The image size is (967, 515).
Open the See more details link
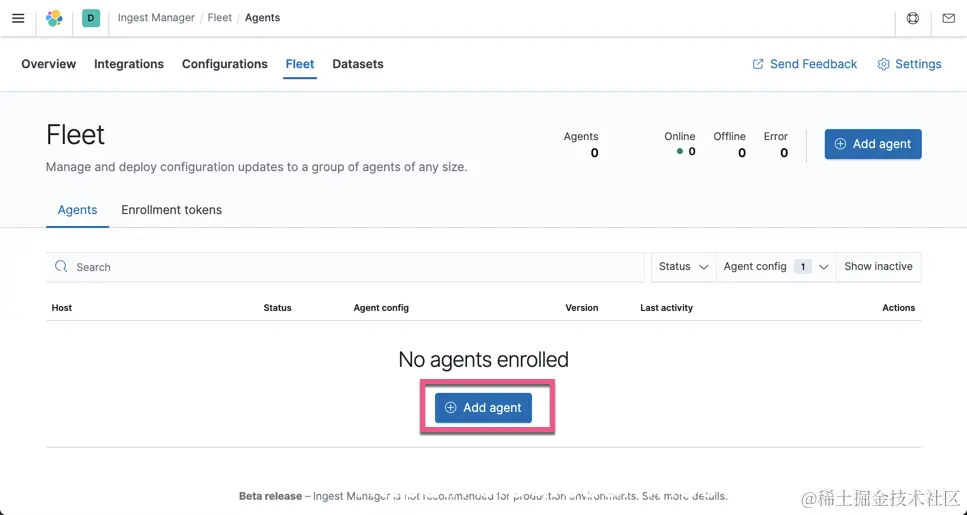pos(685,496)
